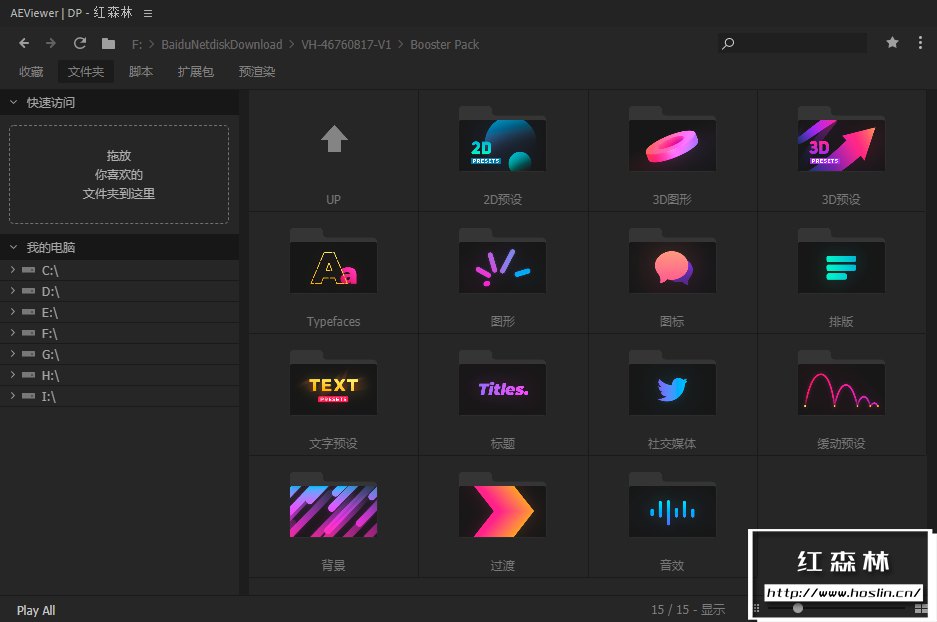The image size is (937, 622).
Task: Expand the H:\ drive node
Action: tap(13, 375)
